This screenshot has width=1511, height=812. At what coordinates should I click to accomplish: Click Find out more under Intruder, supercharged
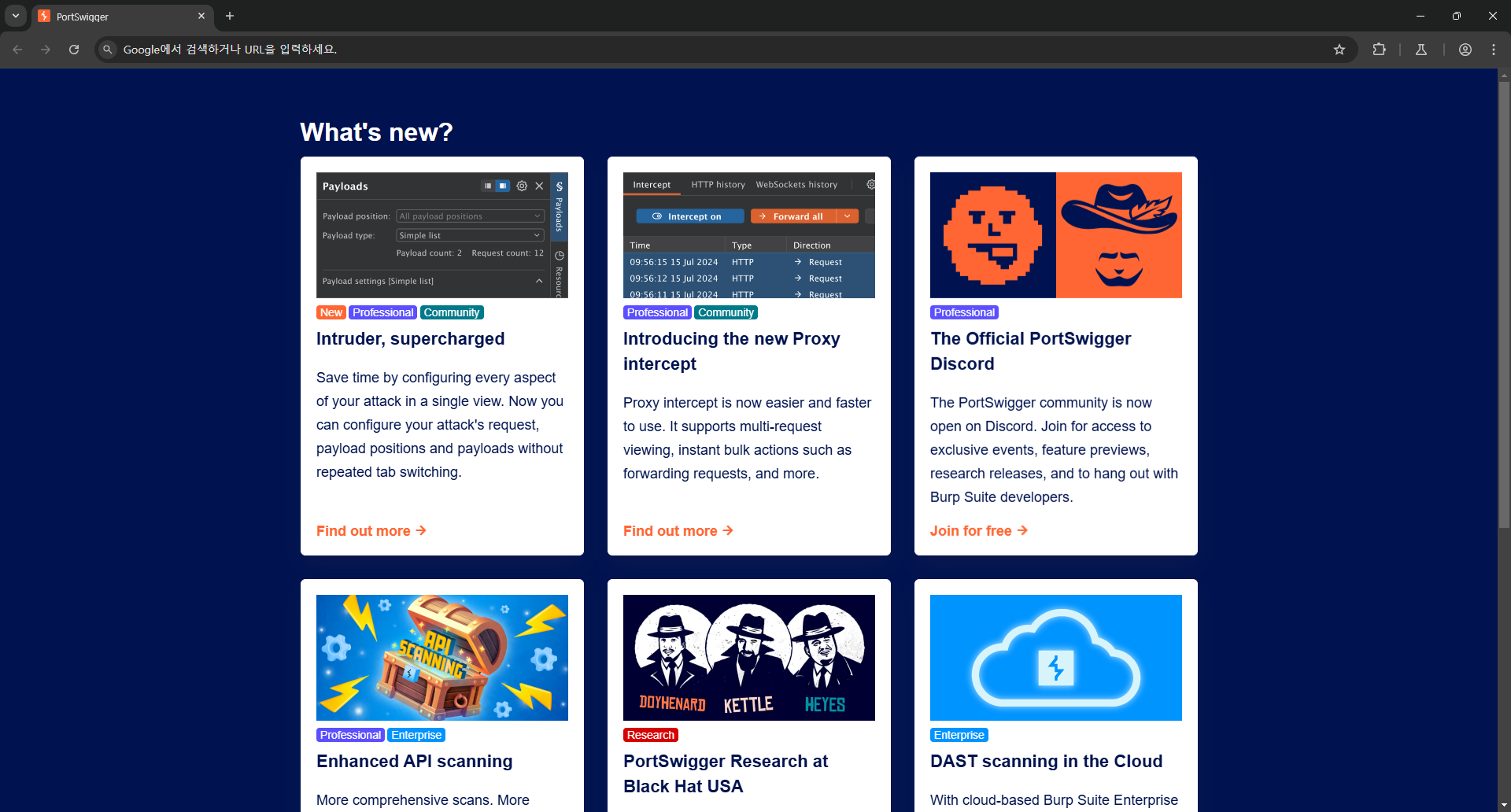click(x=371, y=531)
